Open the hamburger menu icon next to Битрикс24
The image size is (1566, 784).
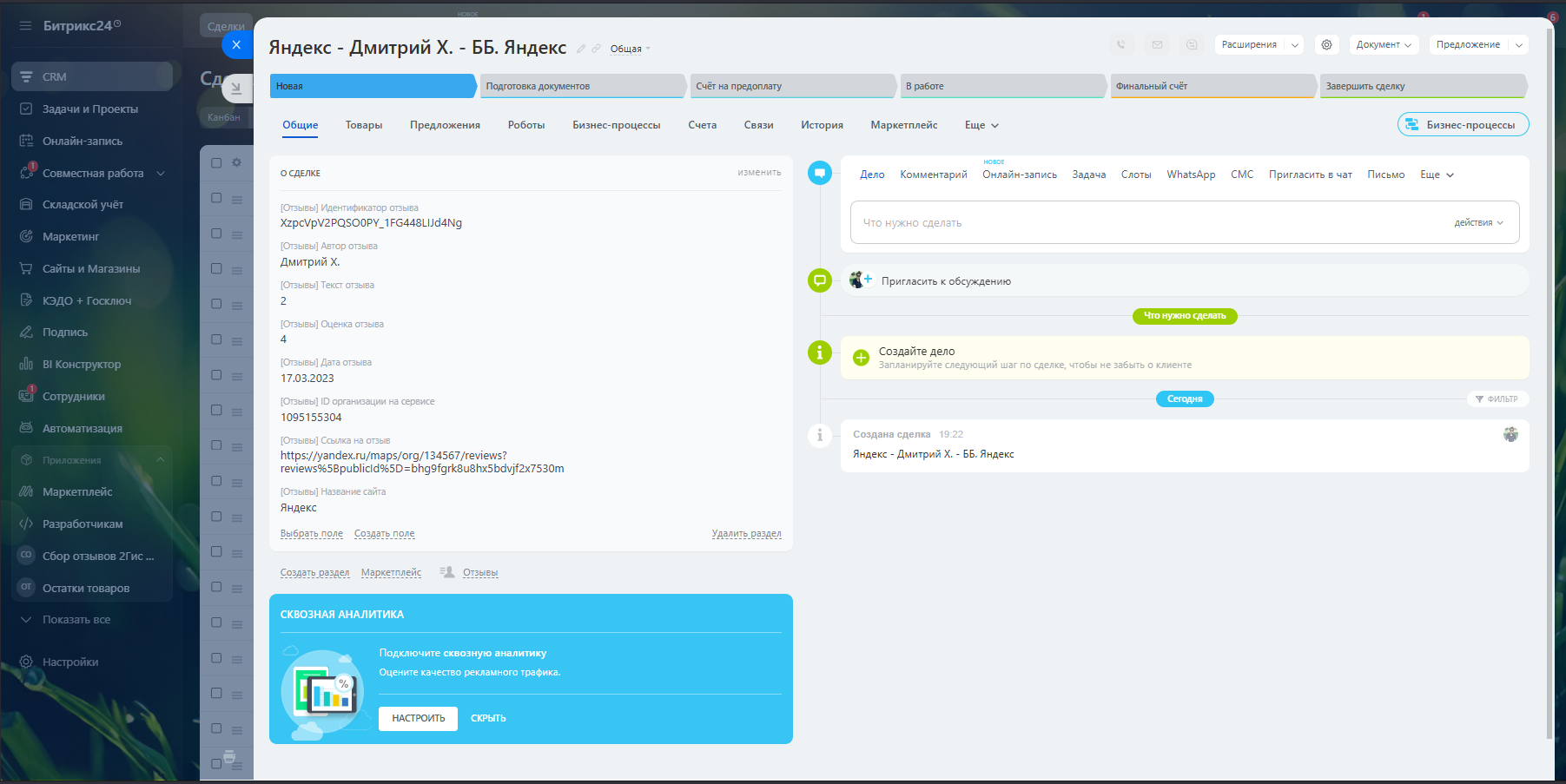click(x=25, y=26)
